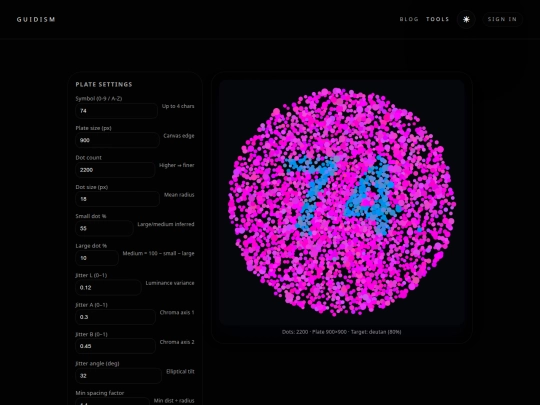This screenshot has height=405, width=540.
Task: Select the Dot size field showing 18
Action: 117,199
